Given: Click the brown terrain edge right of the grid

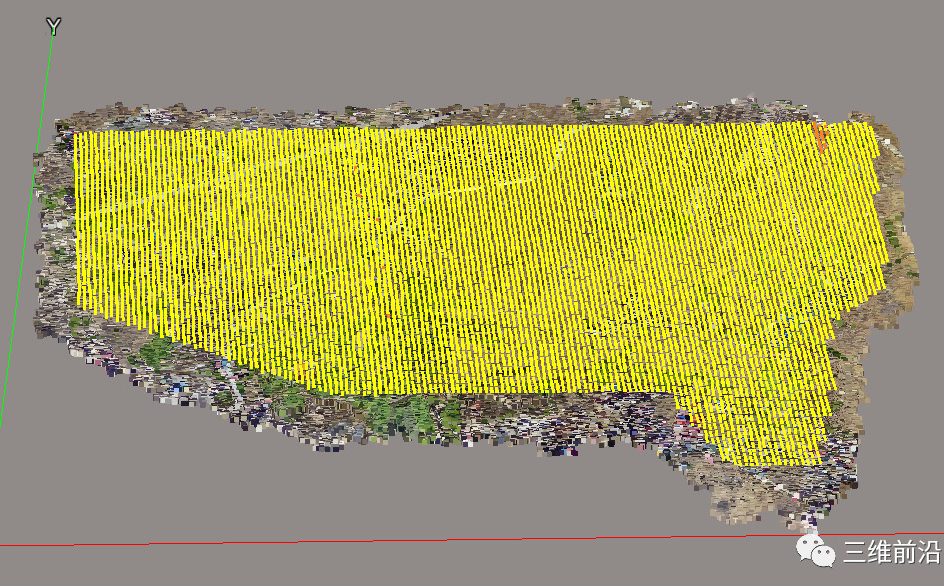Looking at the screenshot, I should coord(900,250).
